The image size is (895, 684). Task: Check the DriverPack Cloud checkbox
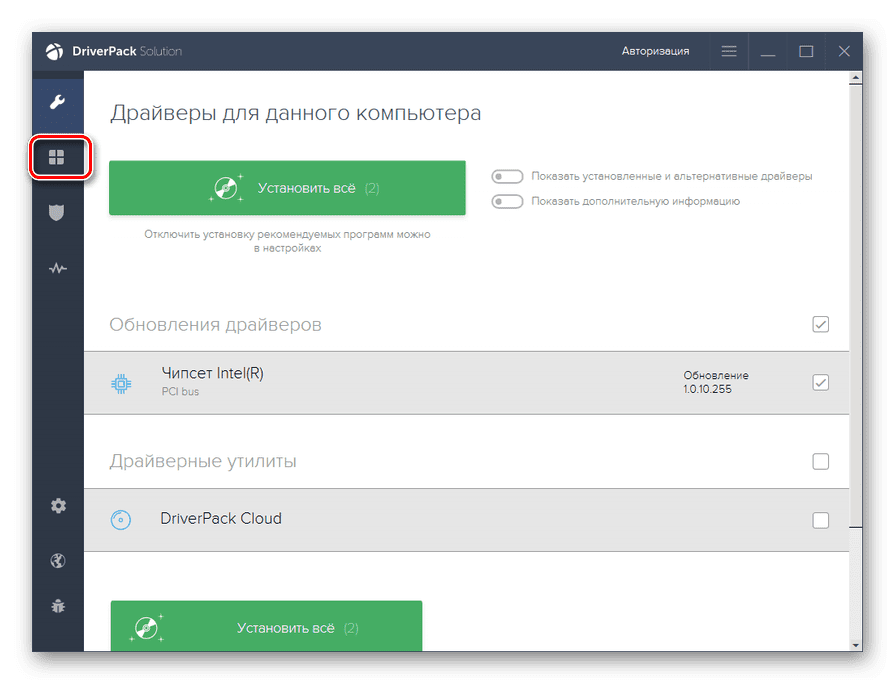(820, 520)
